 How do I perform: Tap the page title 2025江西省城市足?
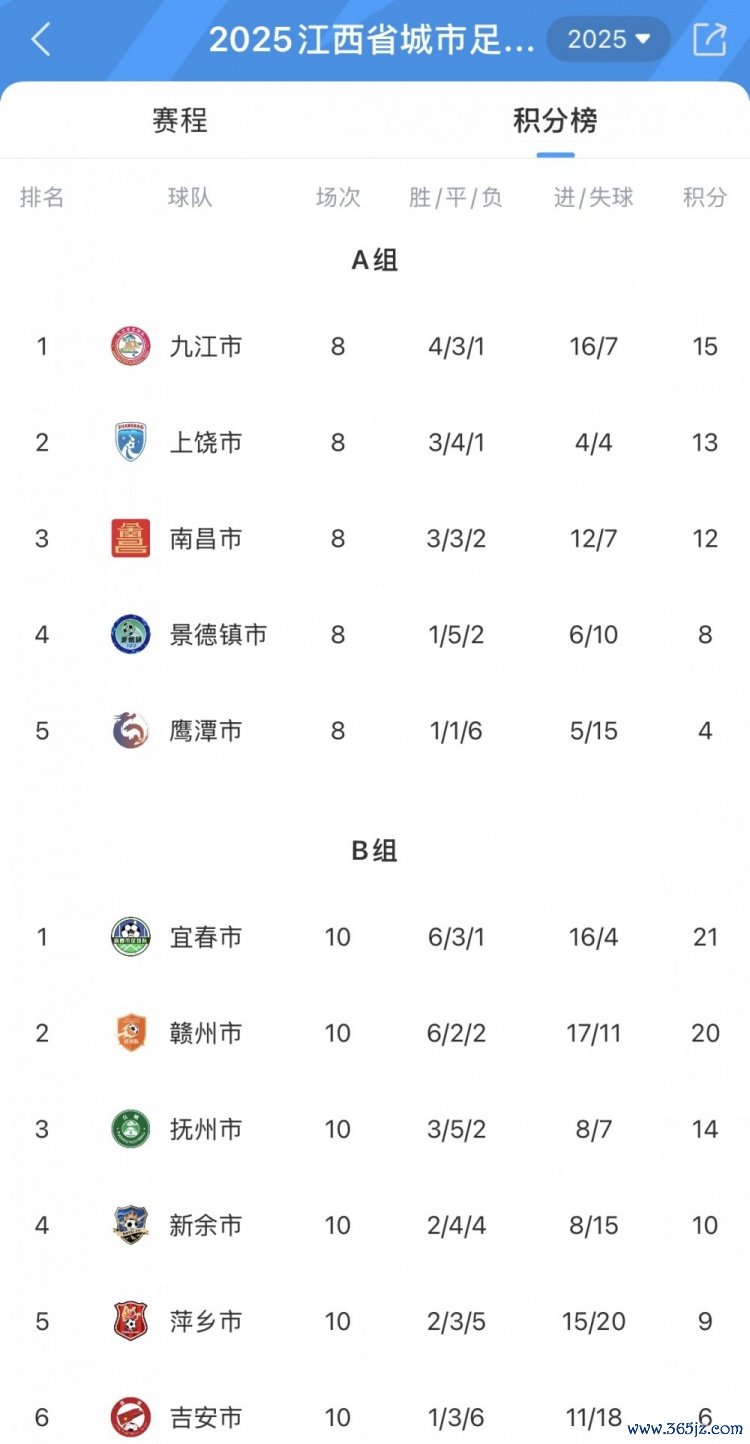point(372,40)
